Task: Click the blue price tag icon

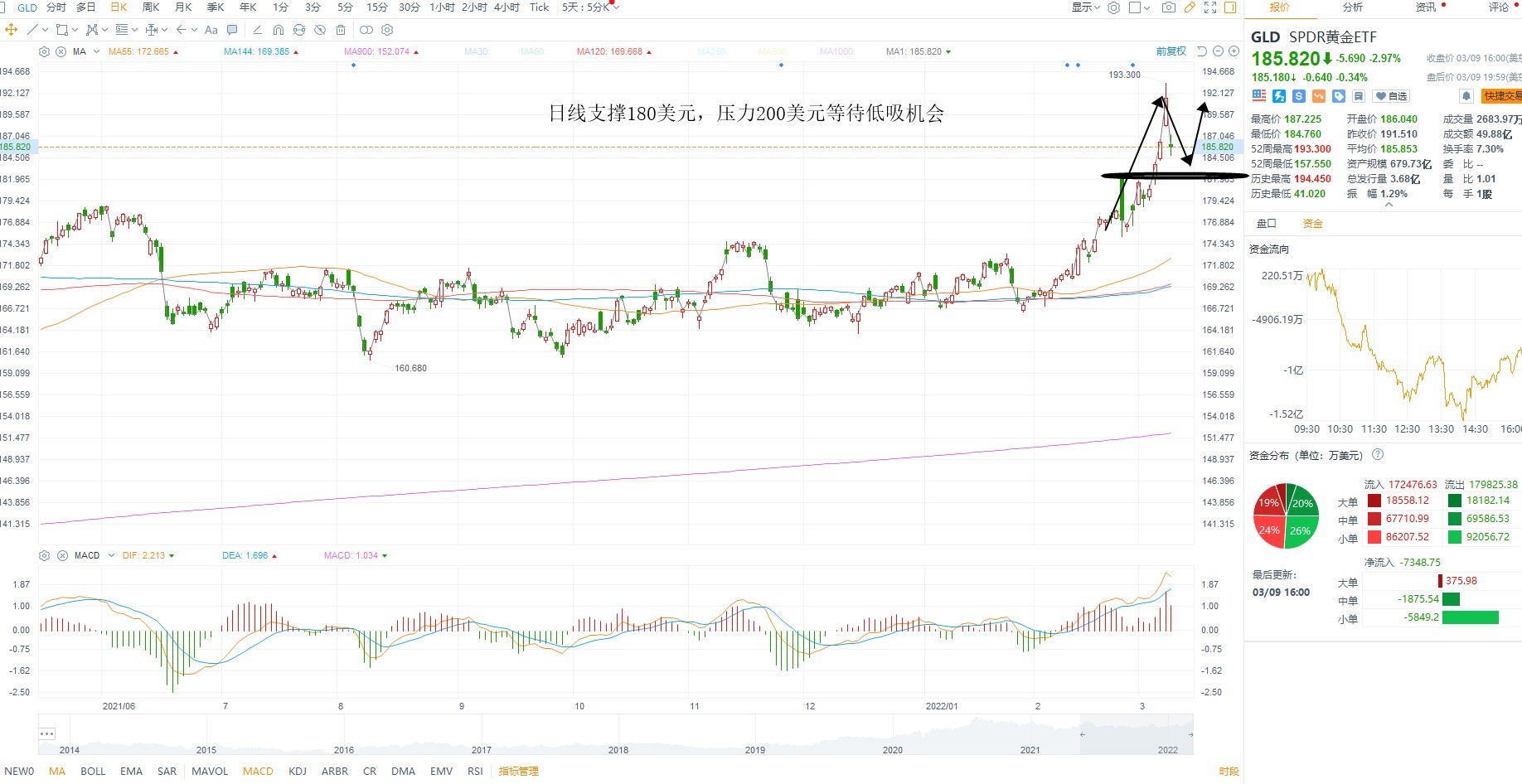Action: pos(1339,96)
